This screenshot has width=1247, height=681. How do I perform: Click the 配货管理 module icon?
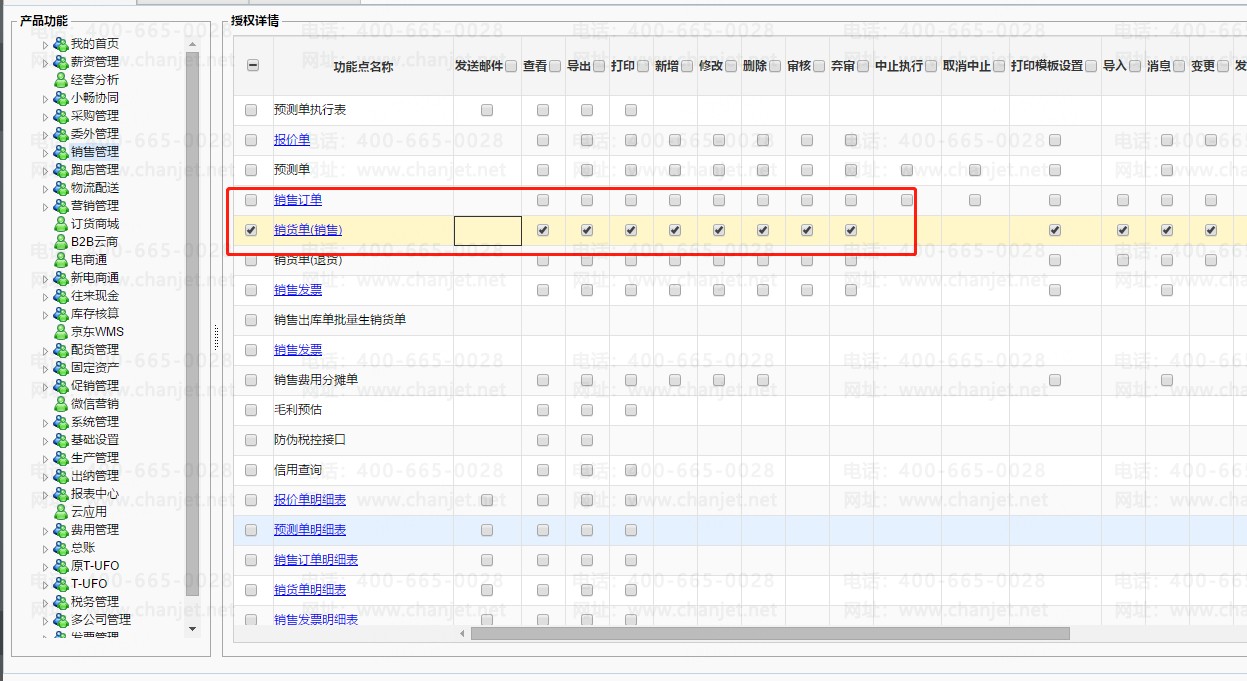(x=61, y=350)
